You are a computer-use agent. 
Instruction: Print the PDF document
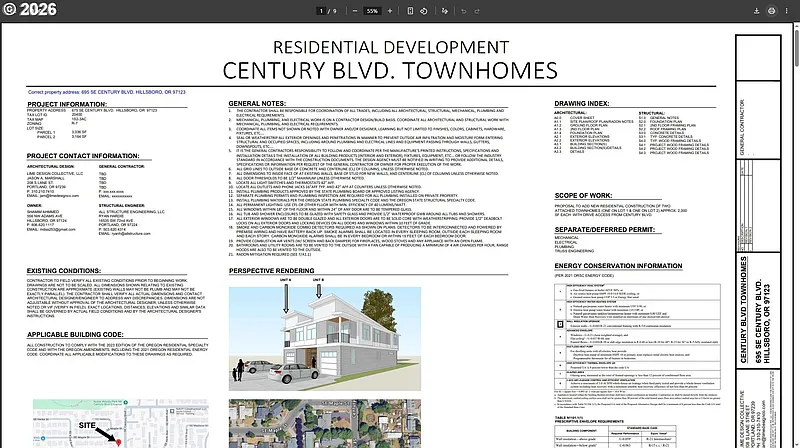[771, 10]
